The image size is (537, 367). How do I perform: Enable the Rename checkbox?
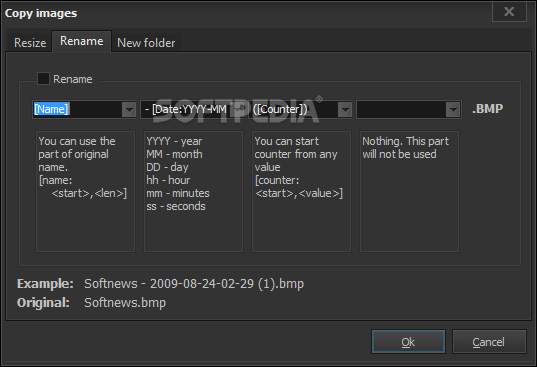[43, 79]
